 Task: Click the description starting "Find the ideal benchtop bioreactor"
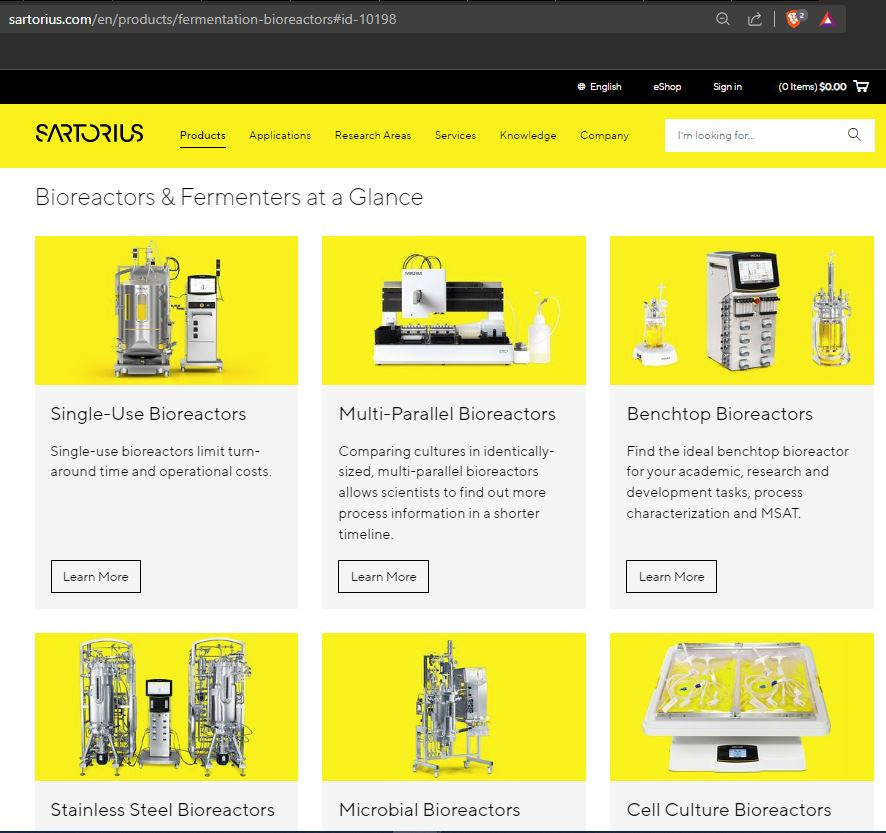tap(737, 482)
